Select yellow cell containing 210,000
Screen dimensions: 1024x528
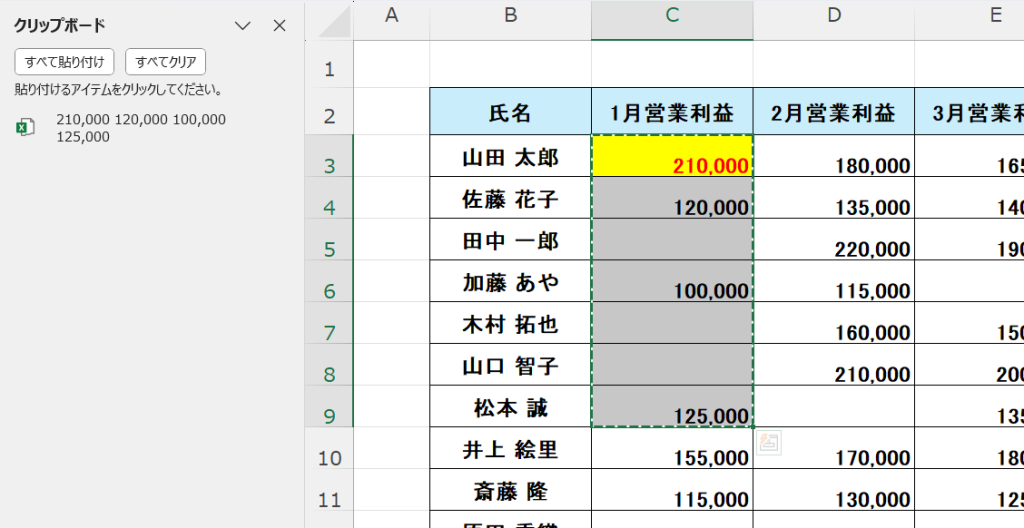pos(672,157)
